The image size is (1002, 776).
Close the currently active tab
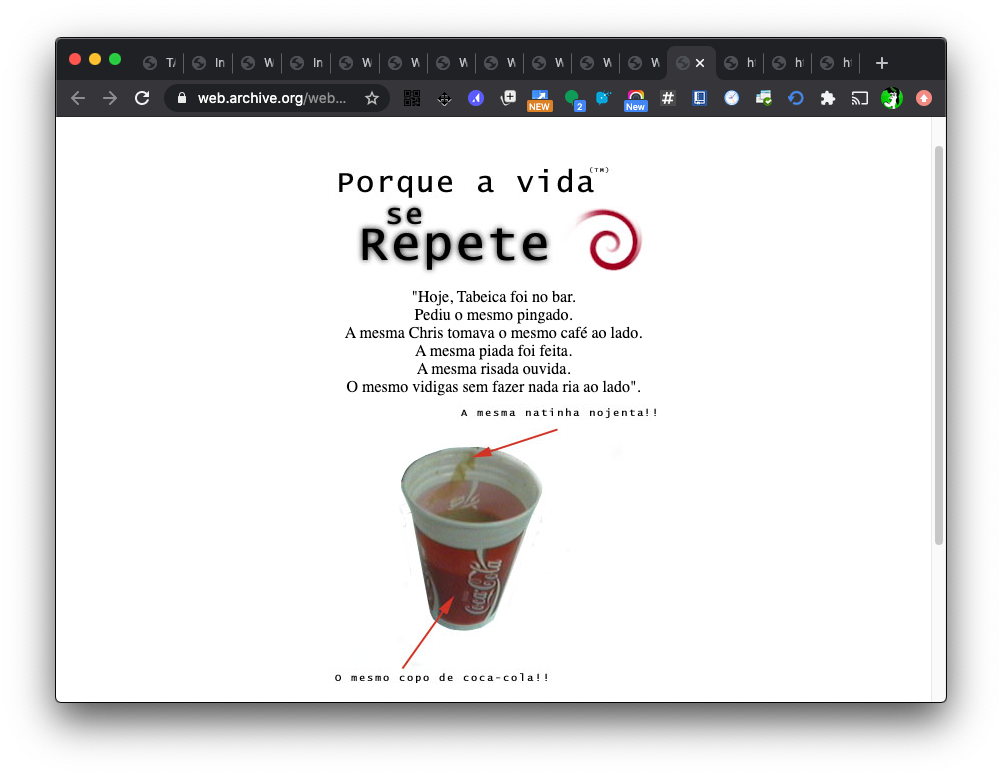(700, 63)
